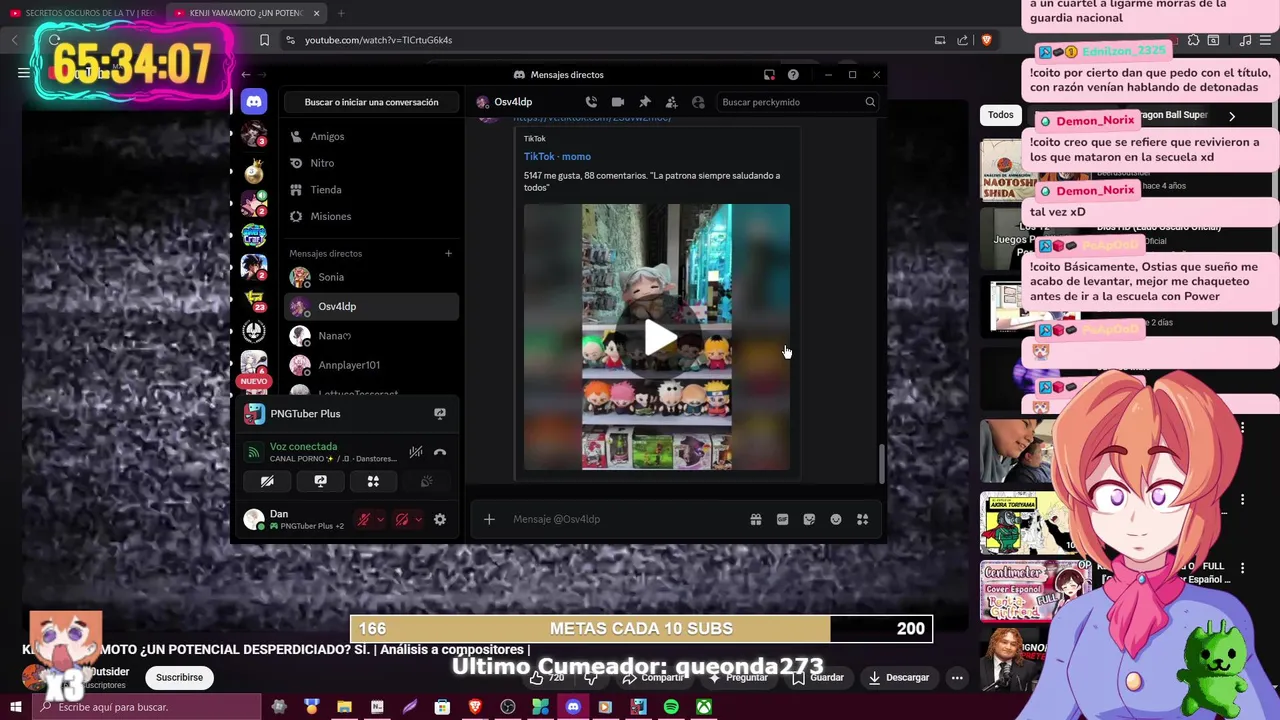This screenshot has height=720, width=1280.
Task: Select Todos filter chip on YouTube
Action: click(1000, 115)
